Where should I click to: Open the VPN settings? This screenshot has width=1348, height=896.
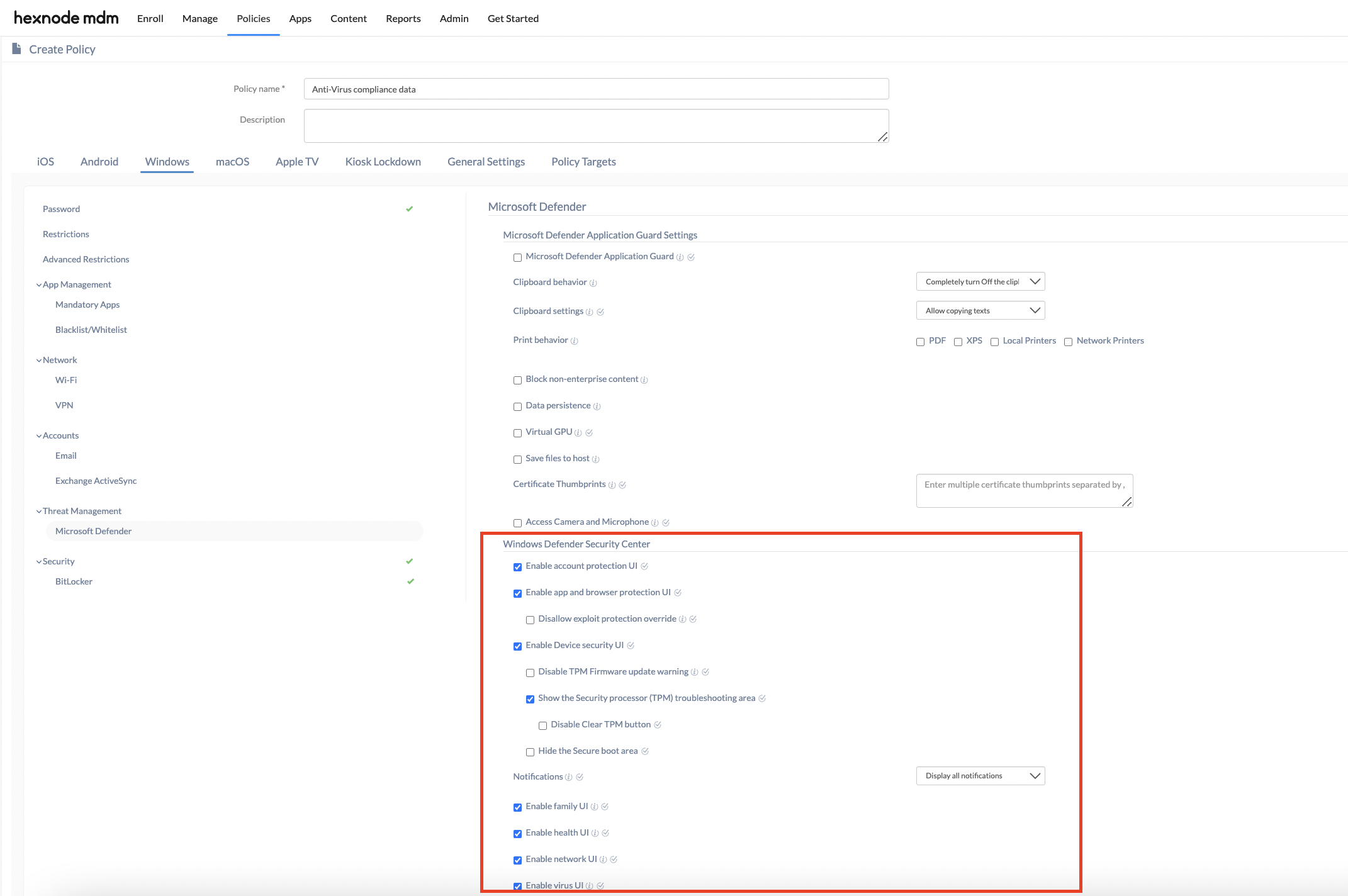tap(64, 405)
